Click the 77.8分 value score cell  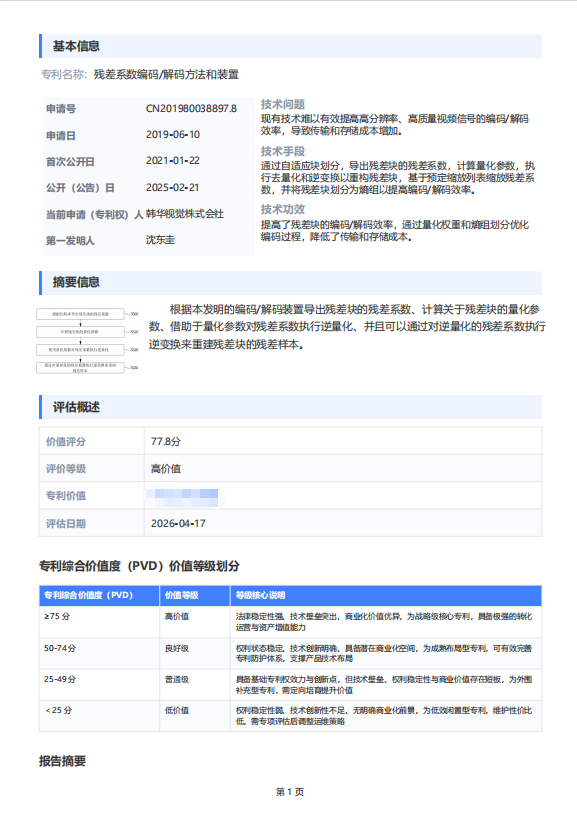point(343,441)
